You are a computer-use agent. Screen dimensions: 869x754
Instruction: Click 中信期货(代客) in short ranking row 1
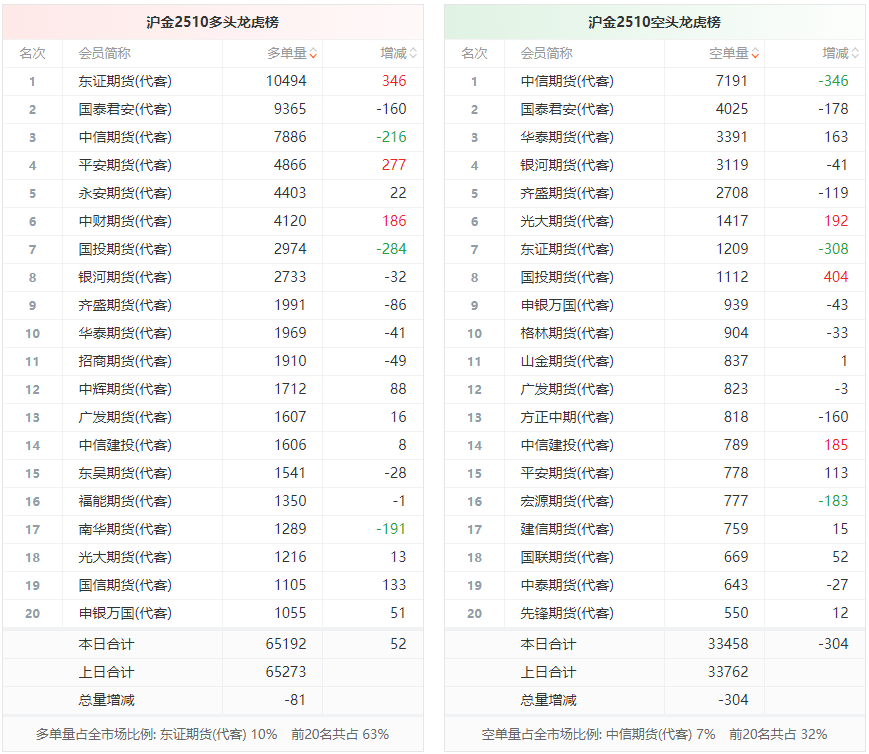pyautogui.click(x=567, y=81)
